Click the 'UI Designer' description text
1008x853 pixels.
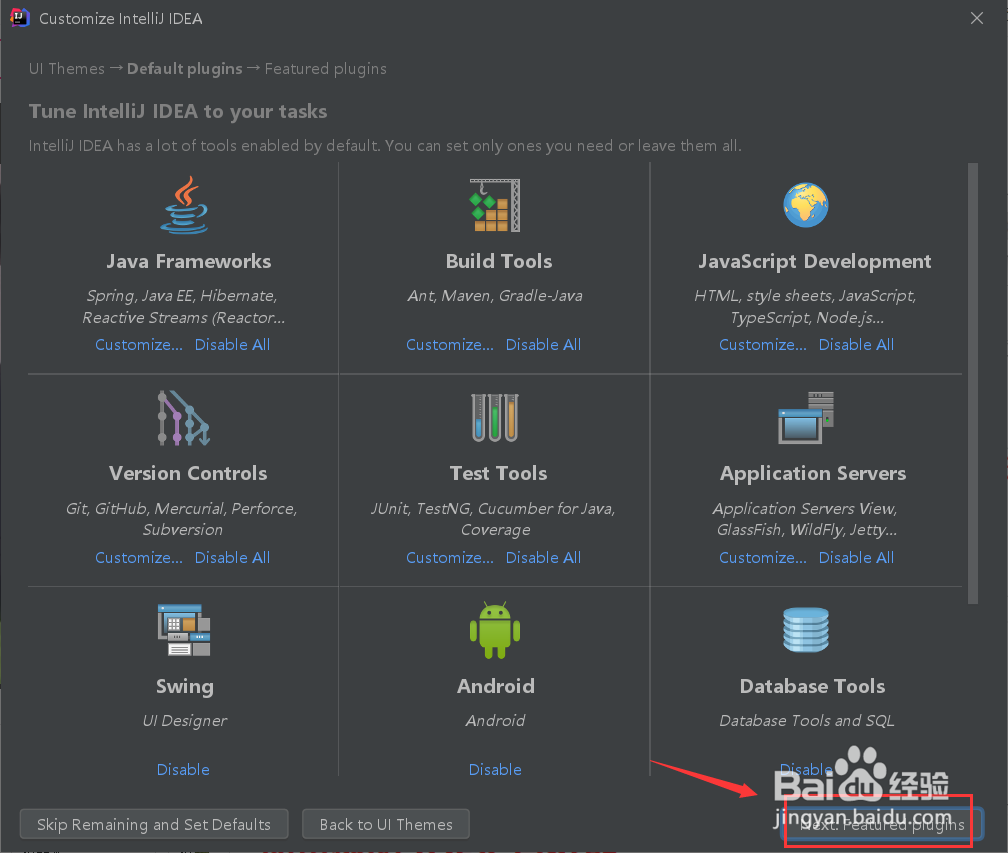pos(184,721)
